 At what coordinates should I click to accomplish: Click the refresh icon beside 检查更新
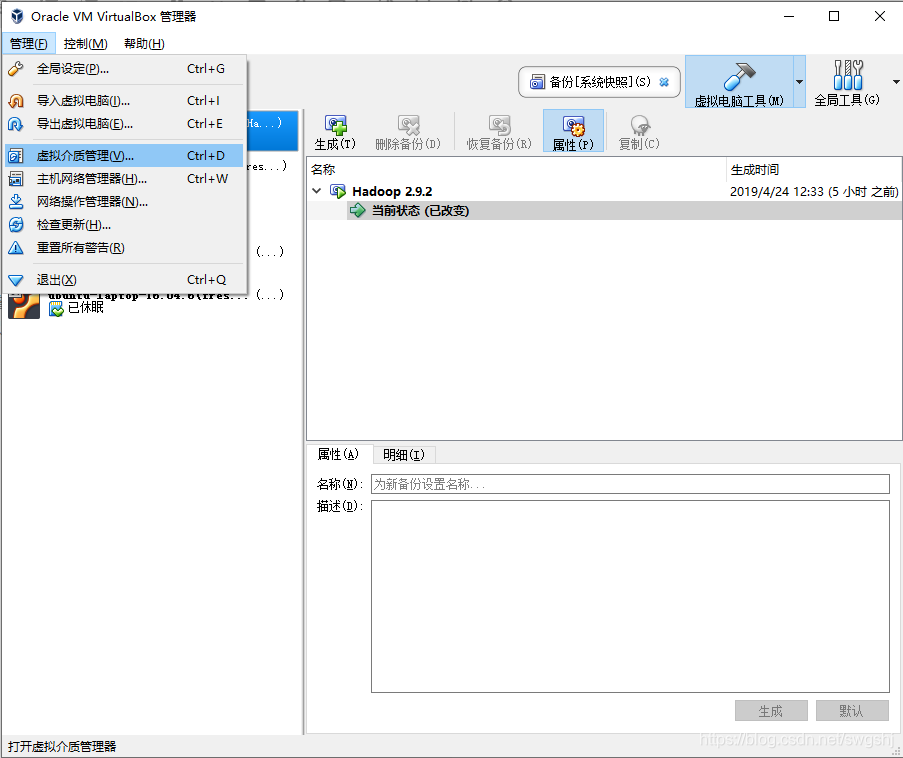click(x=16, y=225)
